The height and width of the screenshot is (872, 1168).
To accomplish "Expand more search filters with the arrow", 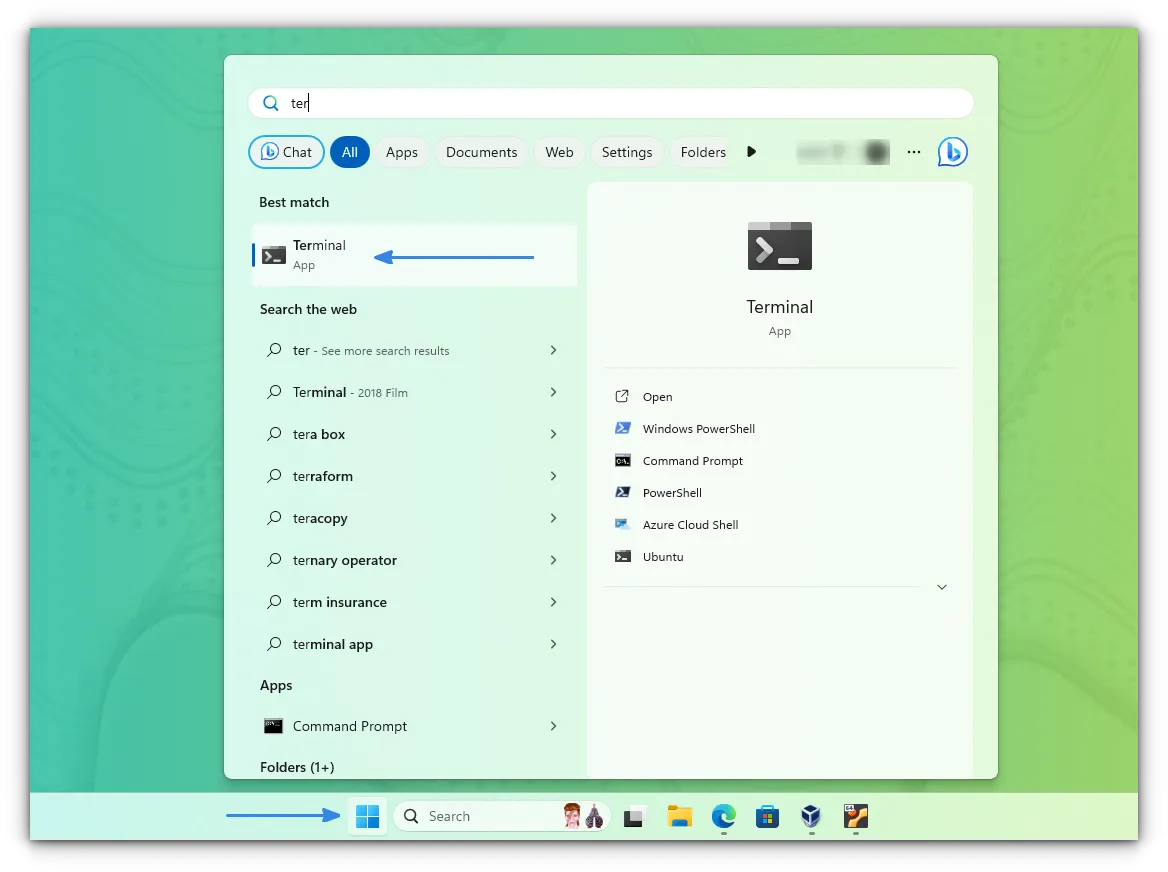I will click(751, 151).
